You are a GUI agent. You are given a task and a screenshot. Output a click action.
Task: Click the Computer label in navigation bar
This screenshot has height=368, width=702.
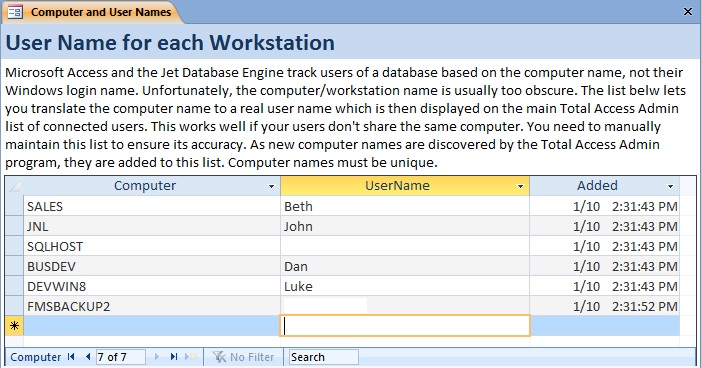coord(35,357)
